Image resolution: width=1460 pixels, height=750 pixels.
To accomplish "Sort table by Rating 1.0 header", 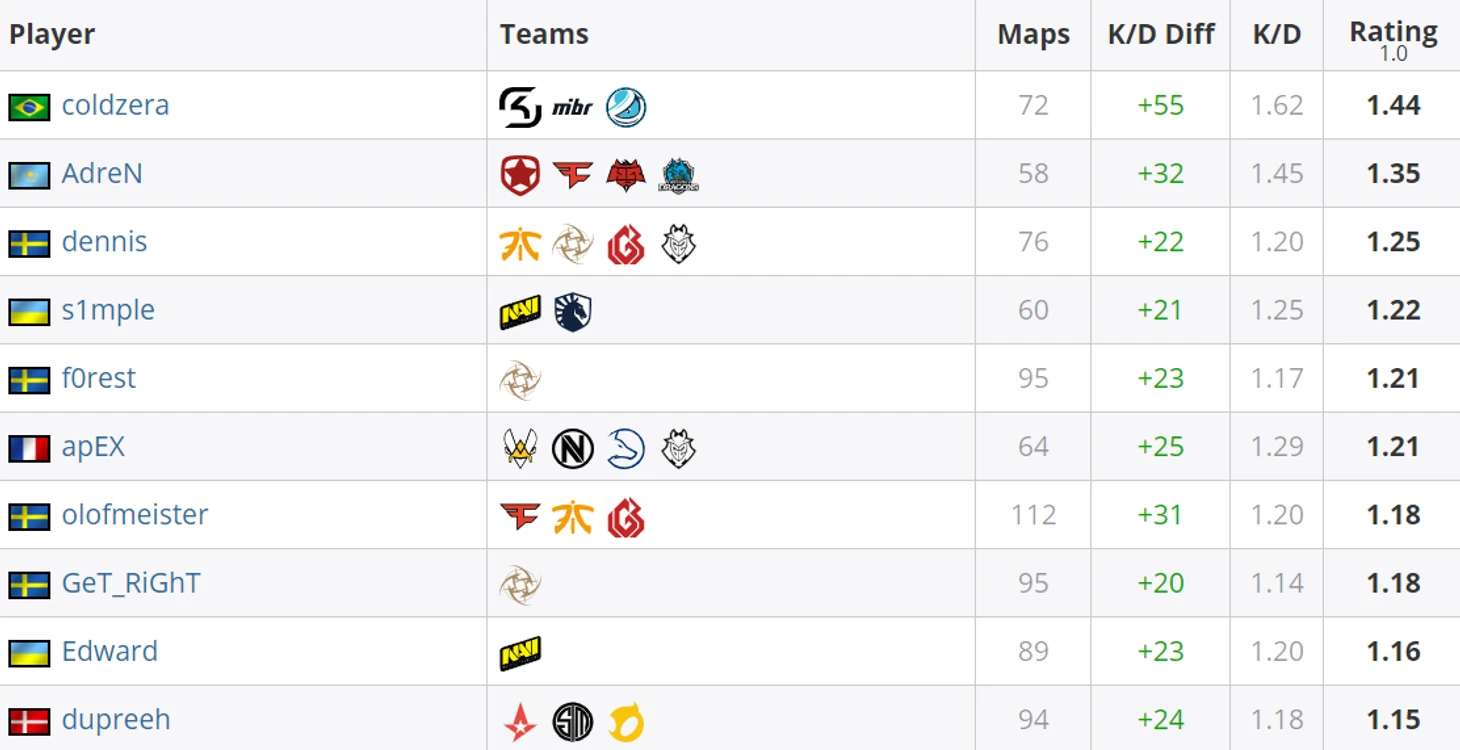I will [1393, 40].
